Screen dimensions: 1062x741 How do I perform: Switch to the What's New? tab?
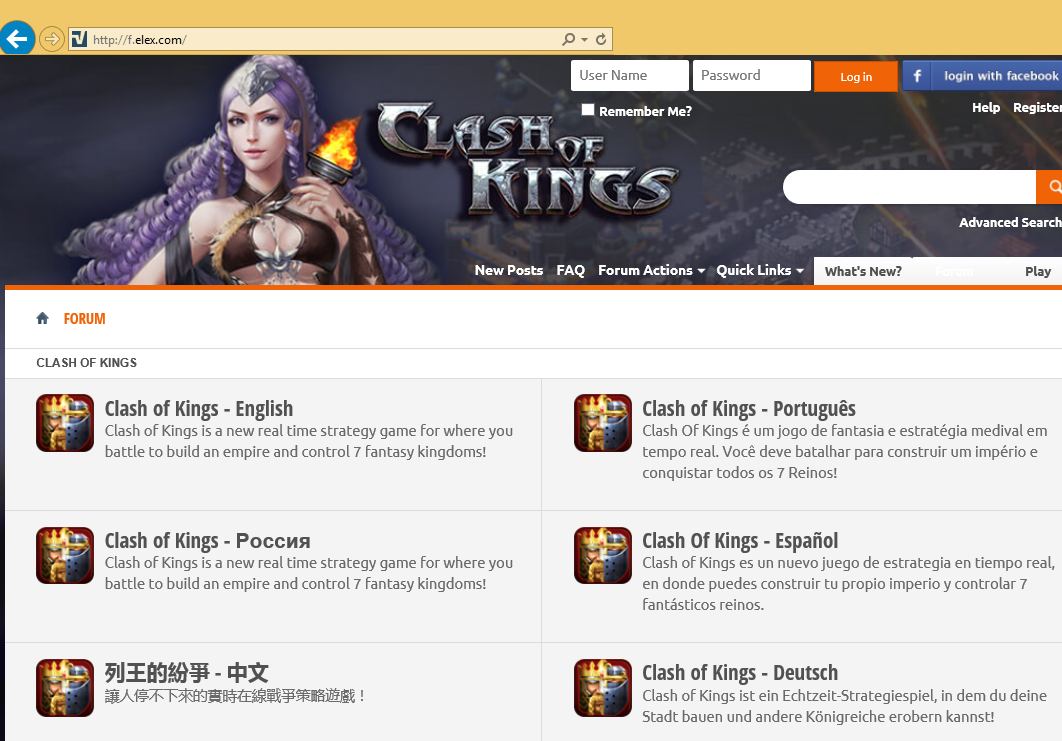(x=863, y=272)
